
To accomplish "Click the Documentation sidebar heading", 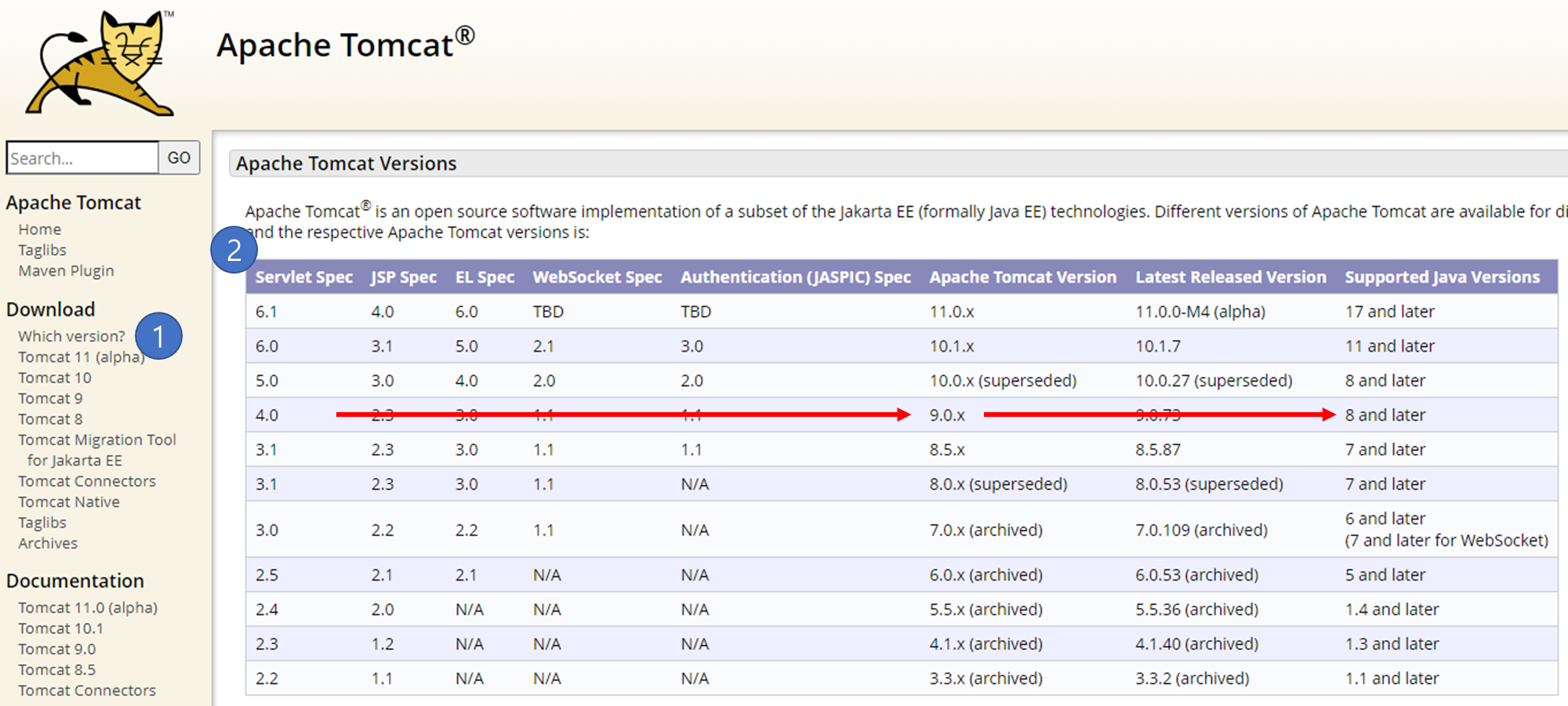I will pyautogui.click(x=75, y=581).
